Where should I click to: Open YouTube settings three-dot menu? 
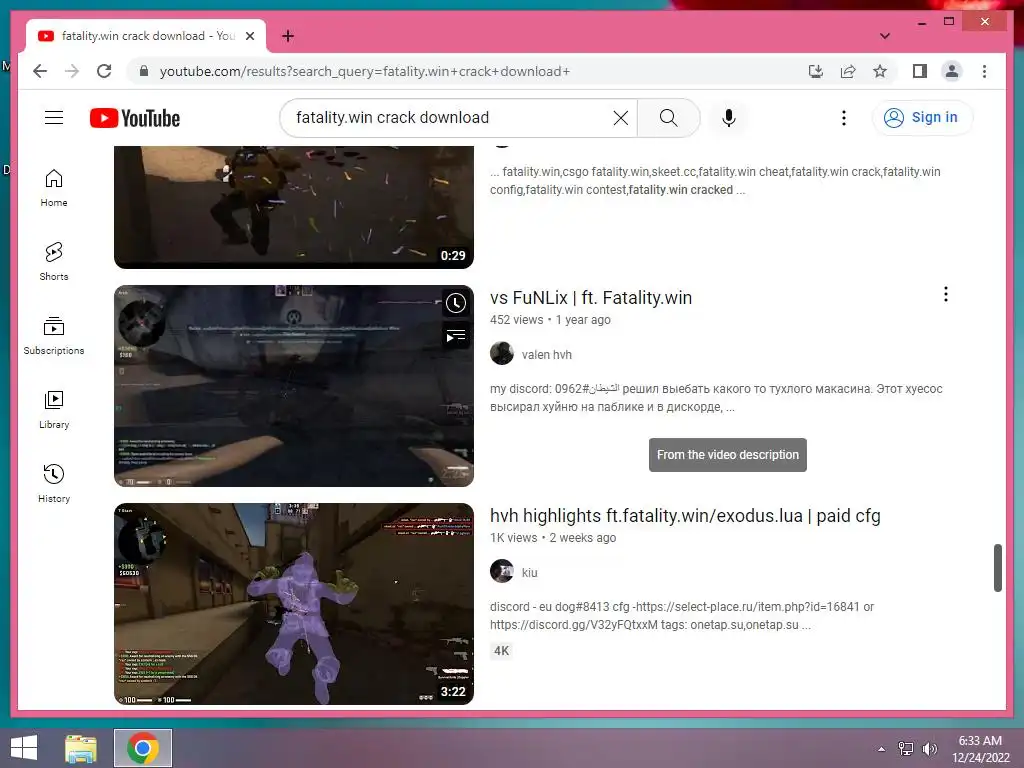click(x=844, y=118)
